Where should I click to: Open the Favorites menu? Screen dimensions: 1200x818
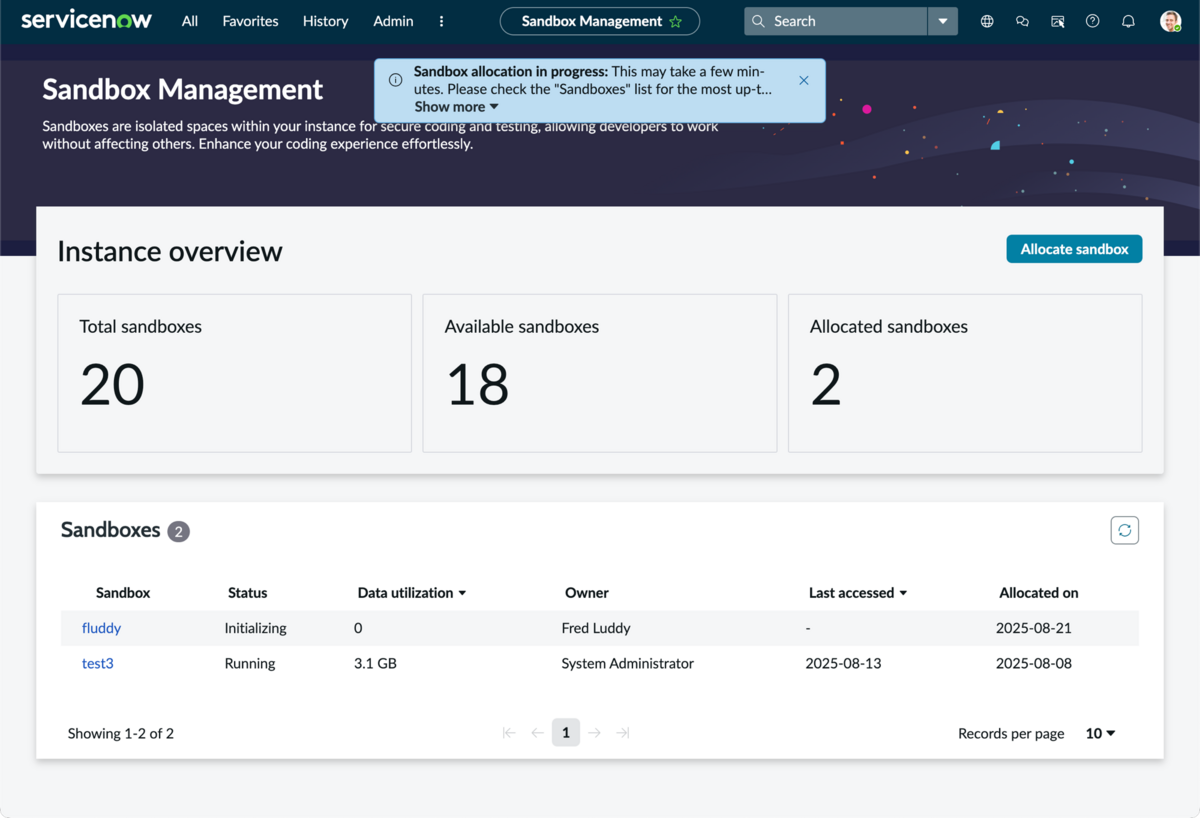tap(250, 21)
